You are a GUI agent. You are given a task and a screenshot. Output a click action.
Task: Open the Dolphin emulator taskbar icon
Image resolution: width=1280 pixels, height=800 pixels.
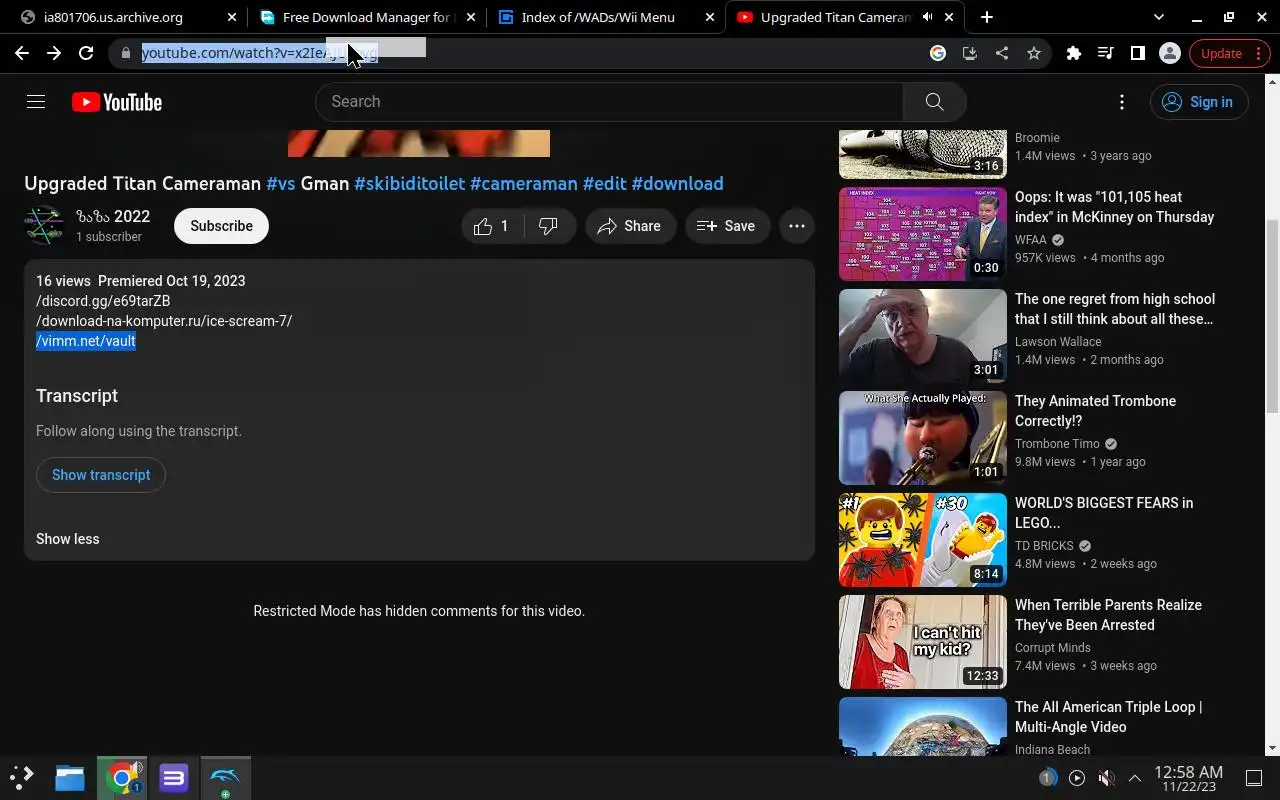click(x=225, y=778)
